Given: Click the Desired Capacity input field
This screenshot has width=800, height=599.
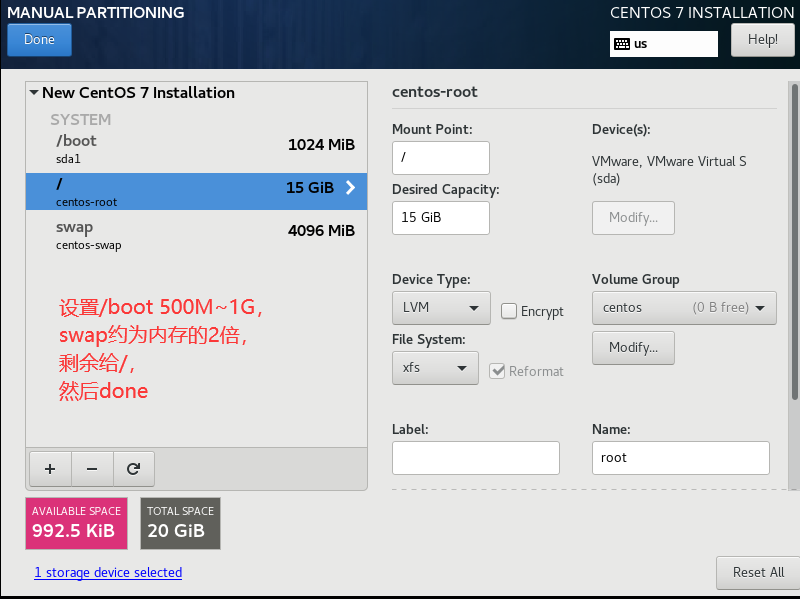Looking at the screenshot, I should click(441, 218).
